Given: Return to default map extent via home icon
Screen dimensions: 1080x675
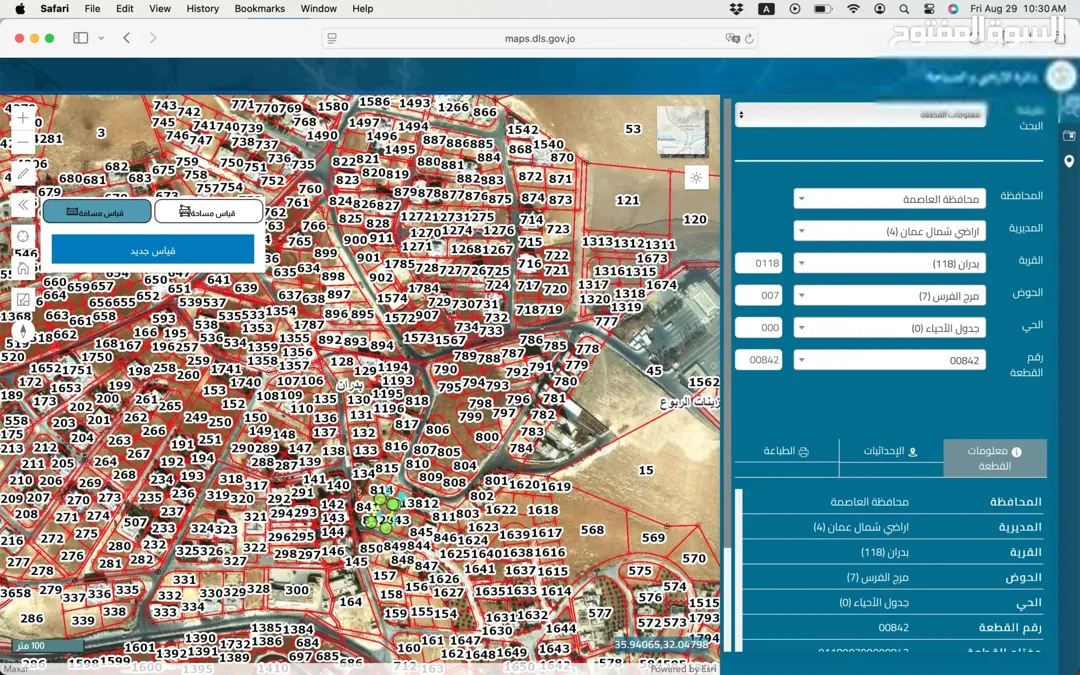Looking at the screenshot, I should click(x=23, y=268).
